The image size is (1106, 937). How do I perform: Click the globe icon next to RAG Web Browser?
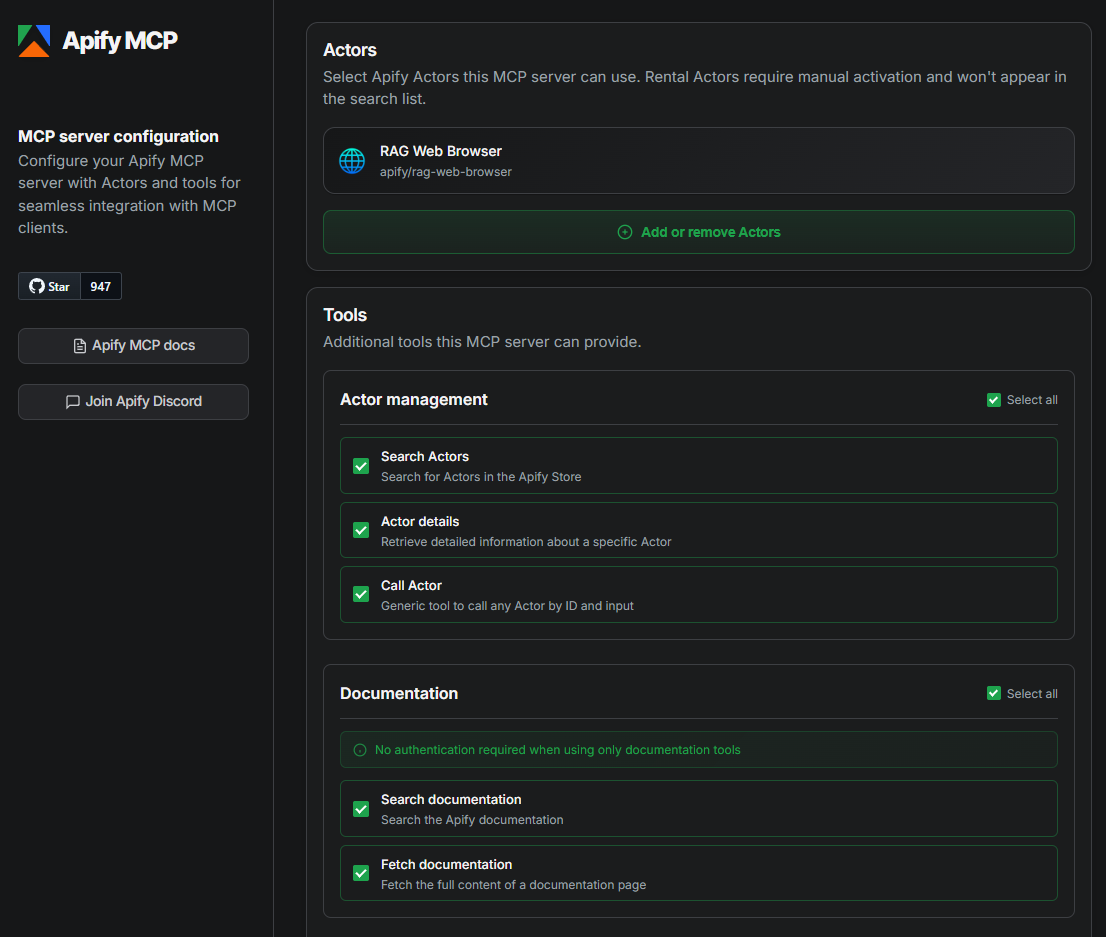pos(351,160)
